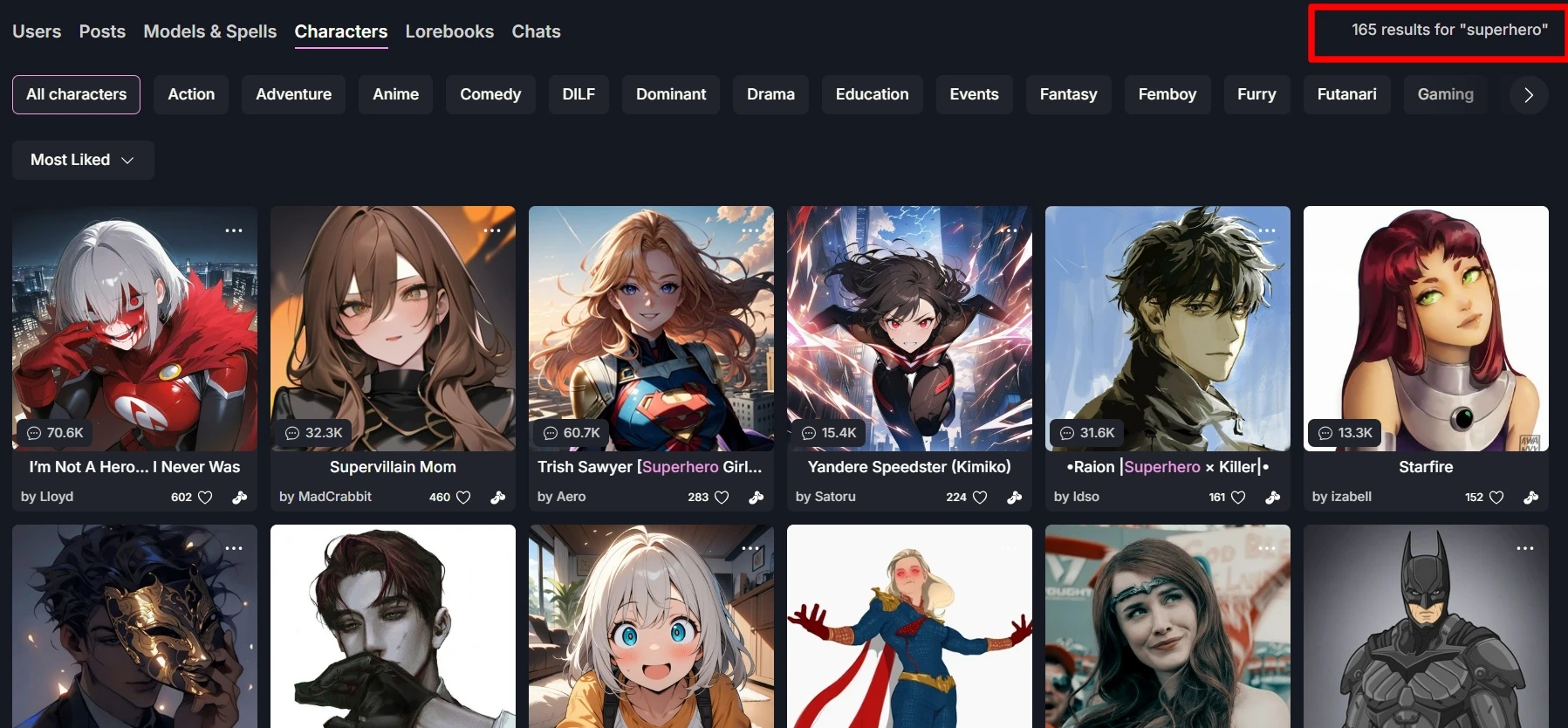Toggle the Femboy category filter
The image size is (1568, 728).
(1167, 94)
